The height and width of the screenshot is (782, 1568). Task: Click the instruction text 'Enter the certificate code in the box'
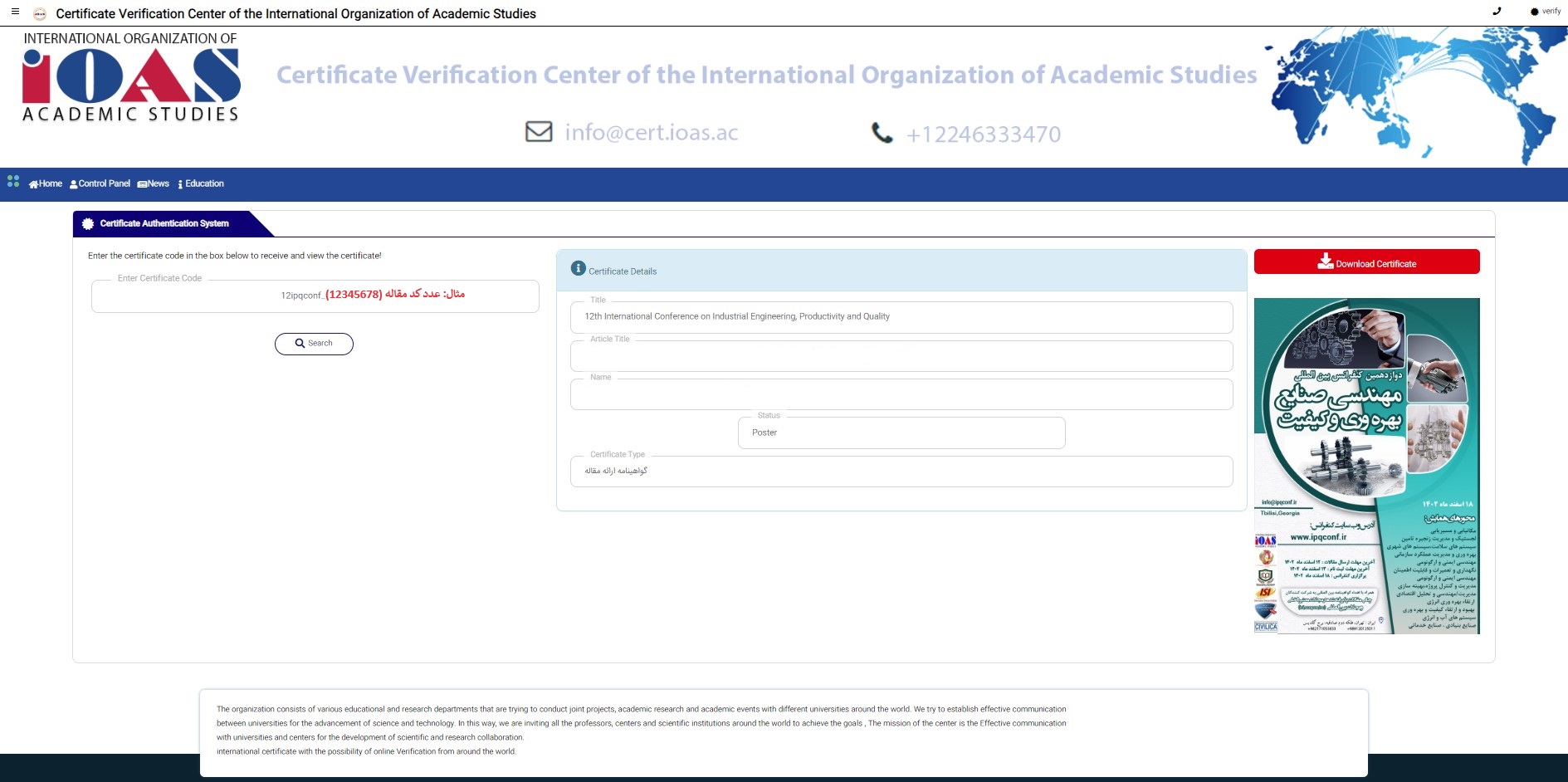tap(235, 256)
